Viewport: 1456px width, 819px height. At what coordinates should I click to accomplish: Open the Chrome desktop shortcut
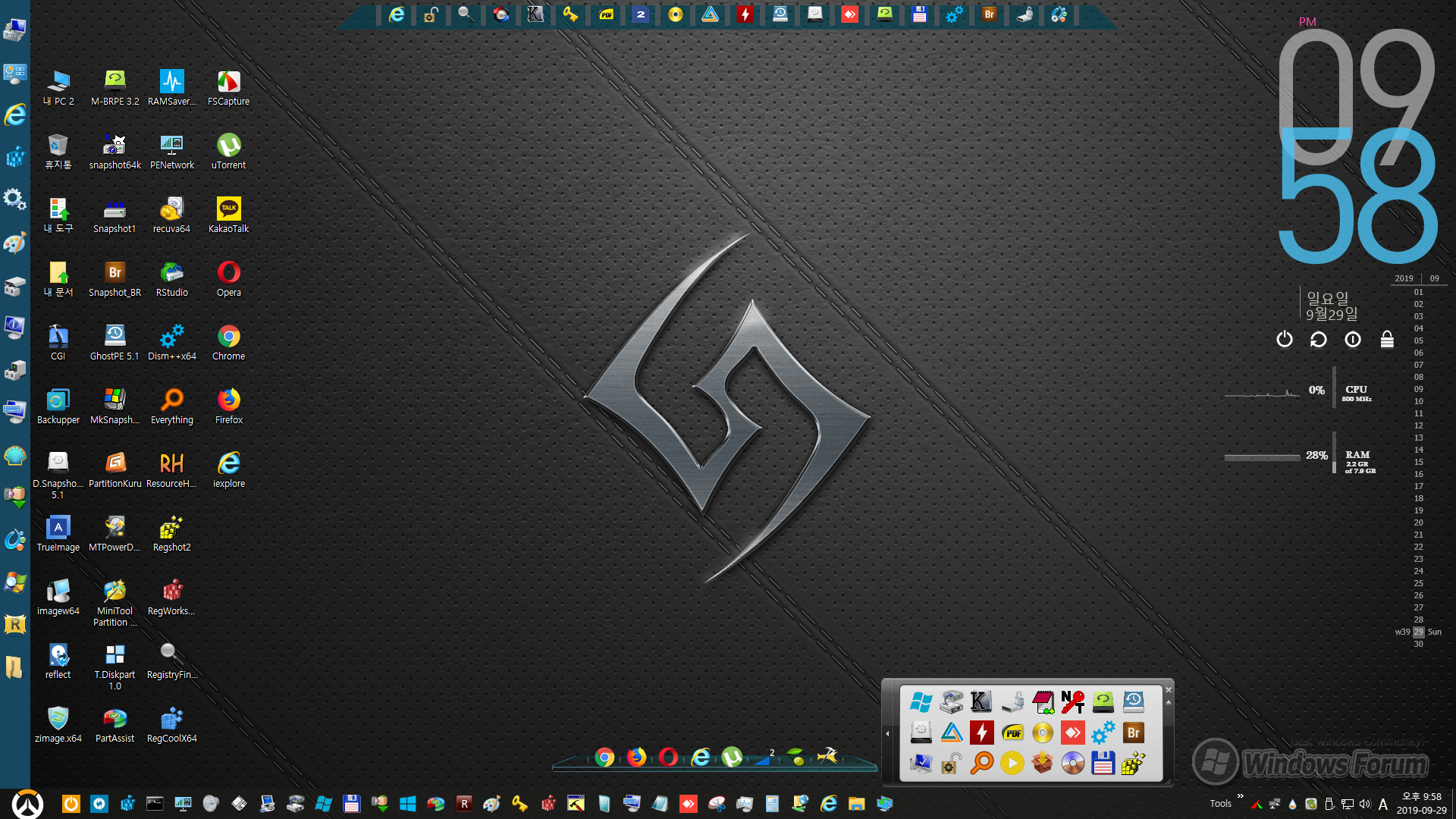coord(228,342)
